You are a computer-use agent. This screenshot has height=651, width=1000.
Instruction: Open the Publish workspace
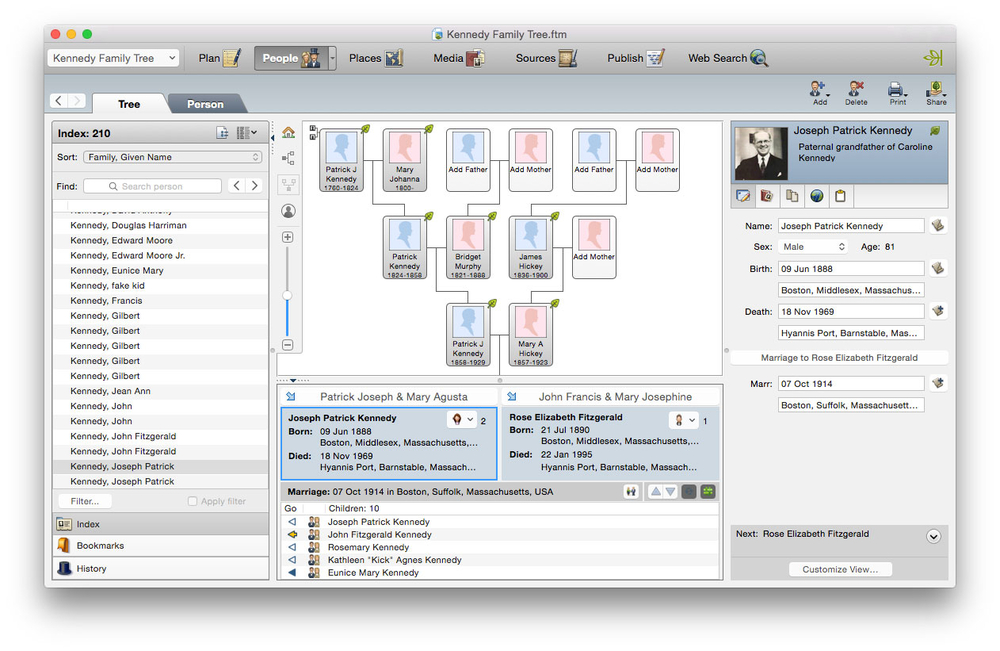(635, 58)
